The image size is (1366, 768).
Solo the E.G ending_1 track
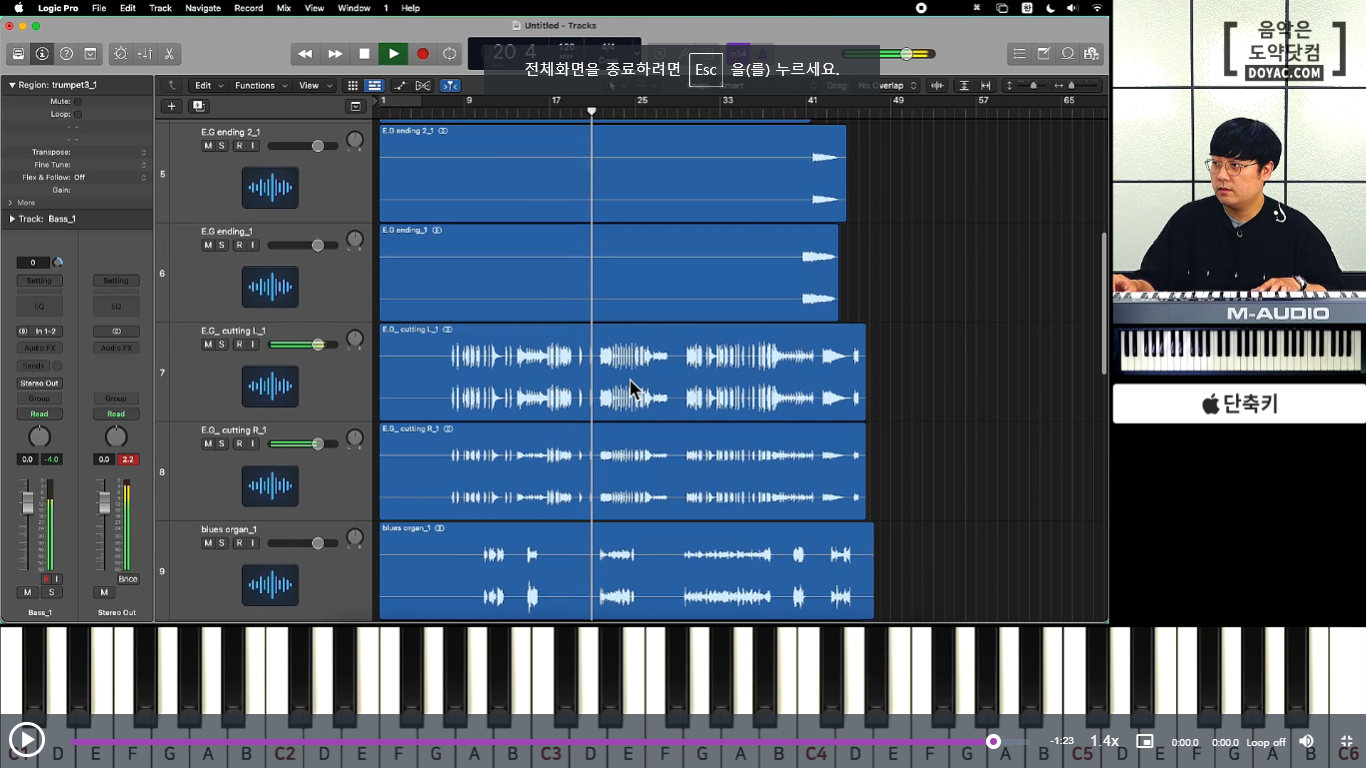point(222,245)
